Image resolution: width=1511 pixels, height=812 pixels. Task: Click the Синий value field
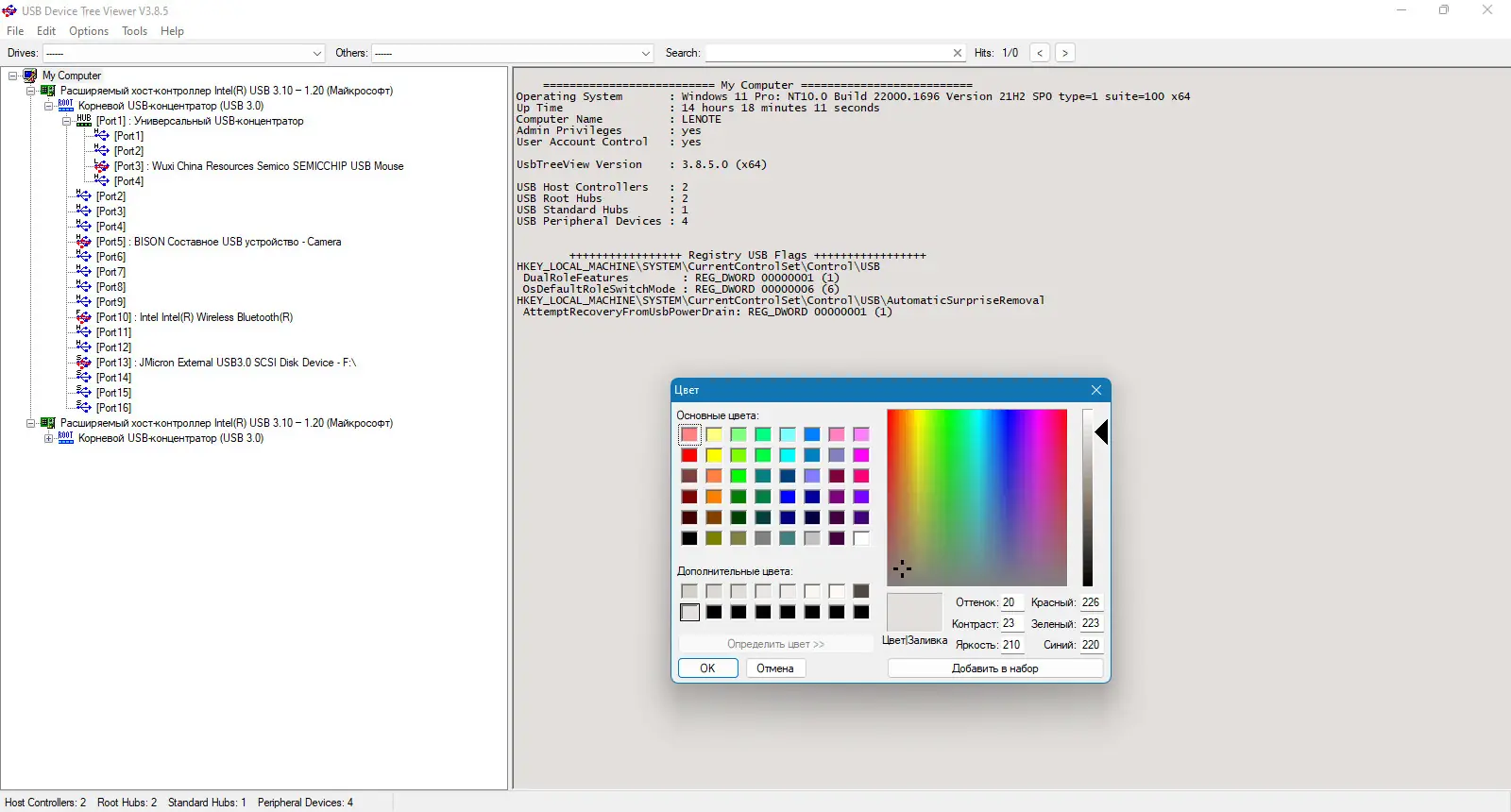click(x=1091, y=645)
